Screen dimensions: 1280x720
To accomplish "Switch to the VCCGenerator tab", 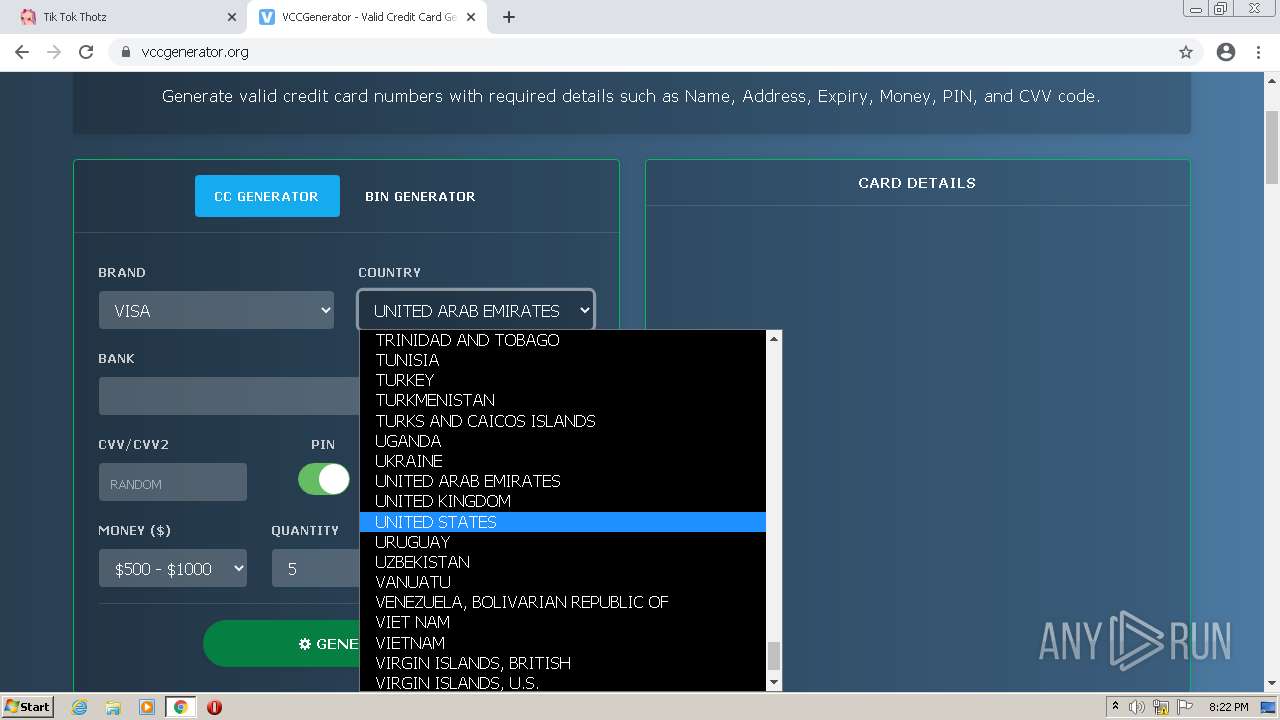I will (x=367, y=17).
